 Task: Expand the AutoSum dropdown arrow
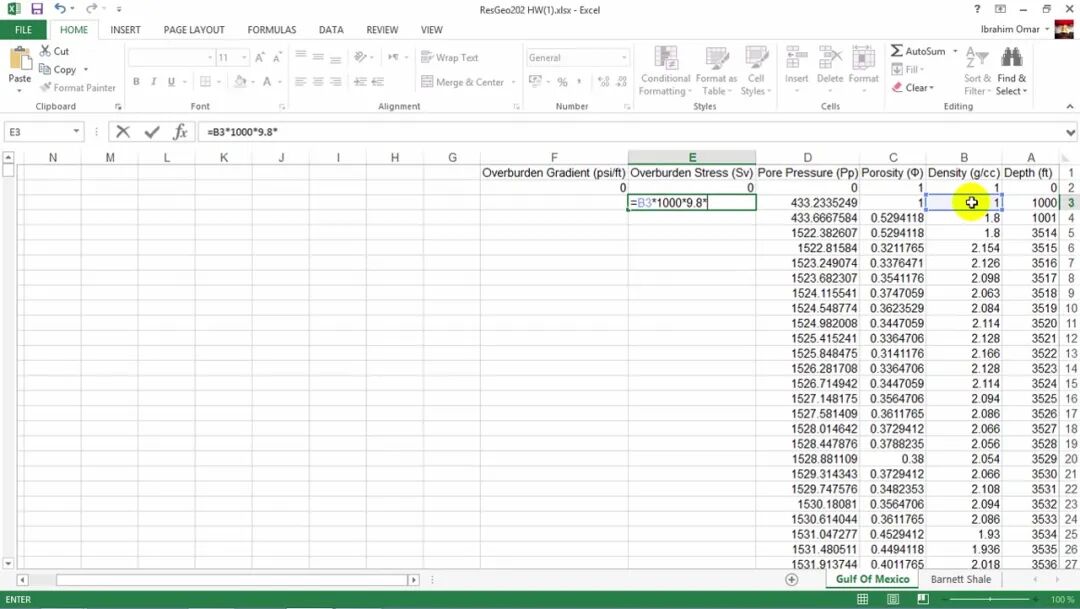click(955, 51)
